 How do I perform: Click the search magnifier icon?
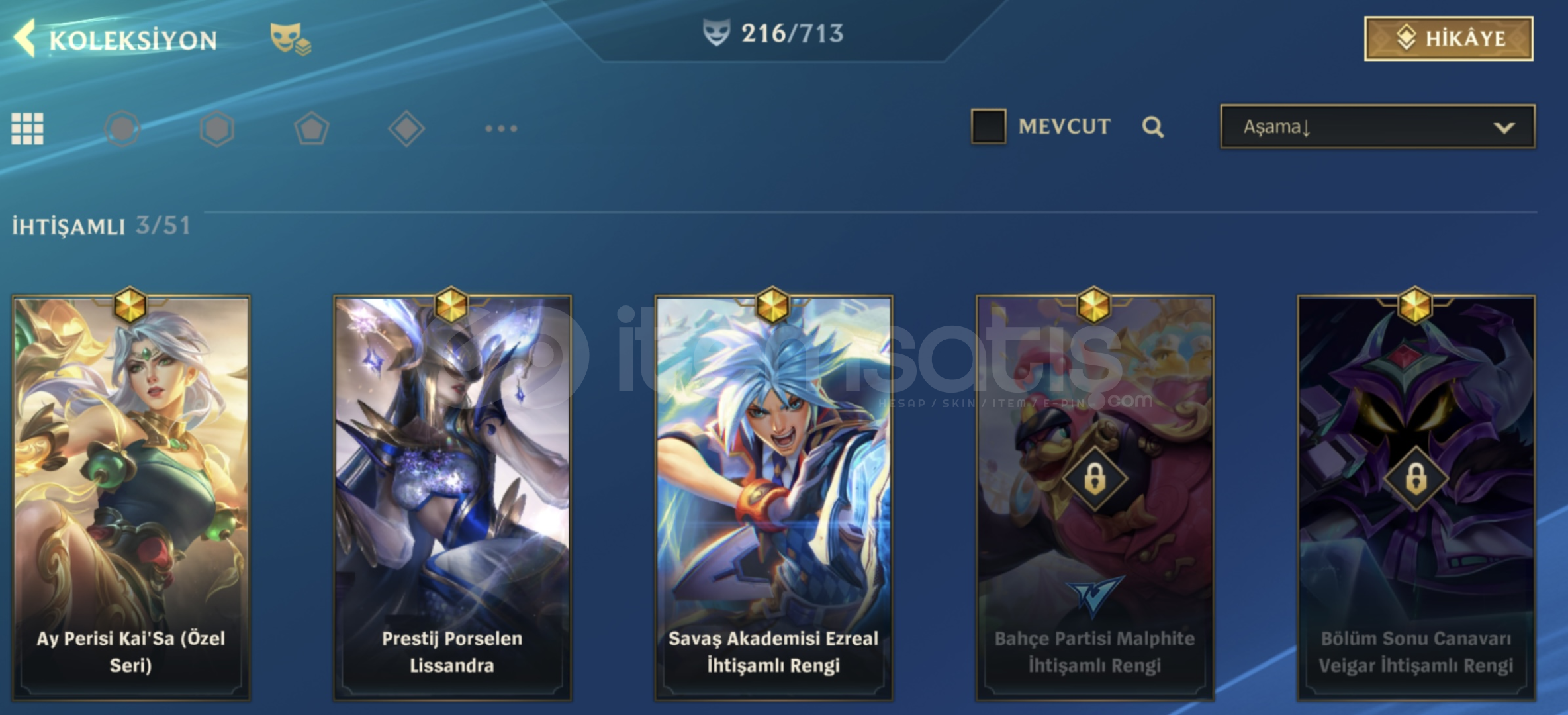pos(1153,126)
